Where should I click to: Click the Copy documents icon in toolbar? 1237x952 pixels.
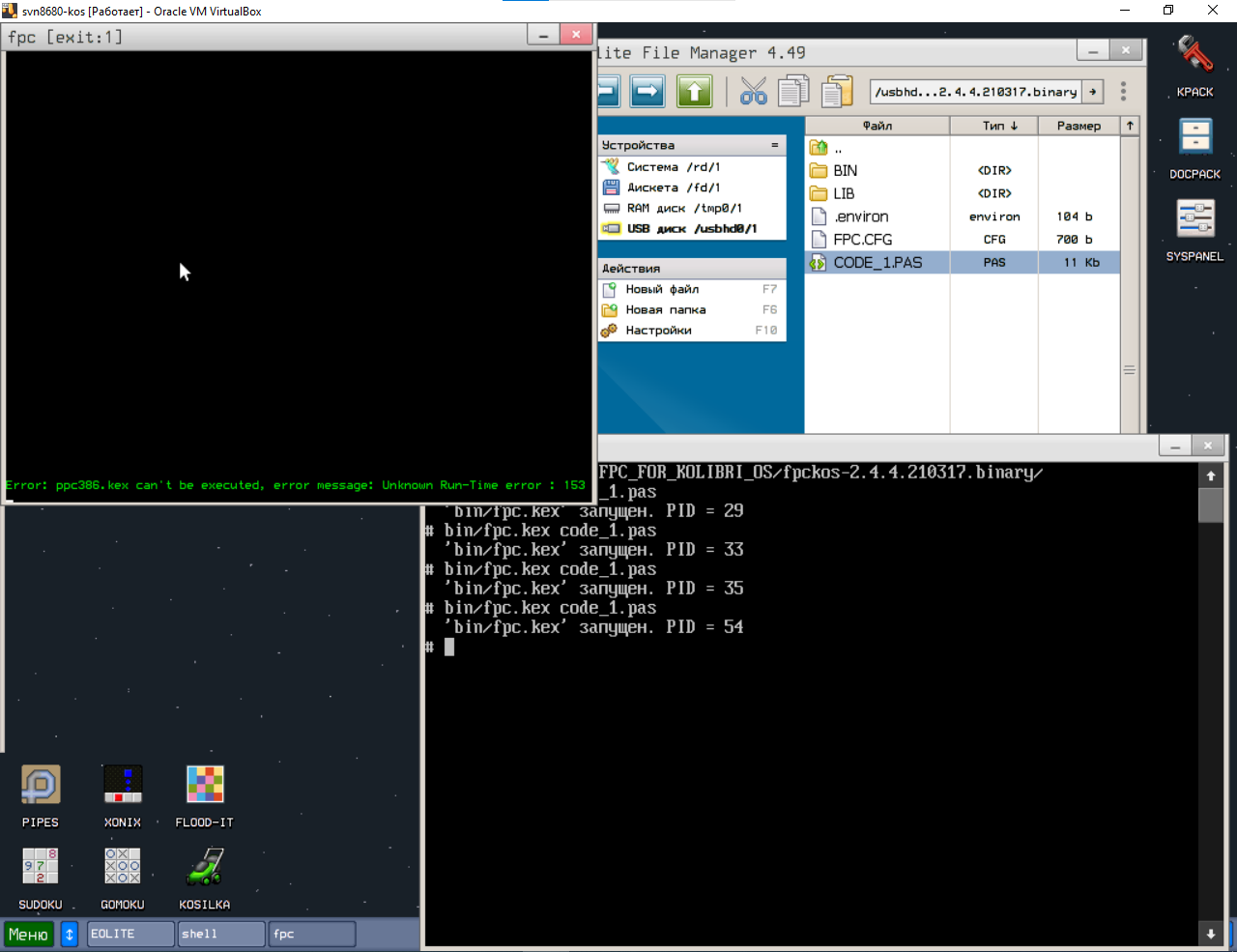(793, 92)
